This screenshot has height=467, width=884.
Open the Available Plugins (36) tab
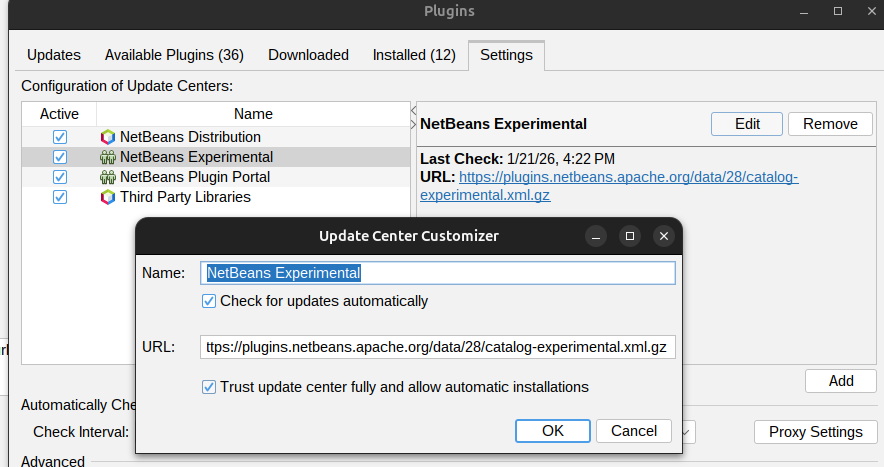pos(174,55)
